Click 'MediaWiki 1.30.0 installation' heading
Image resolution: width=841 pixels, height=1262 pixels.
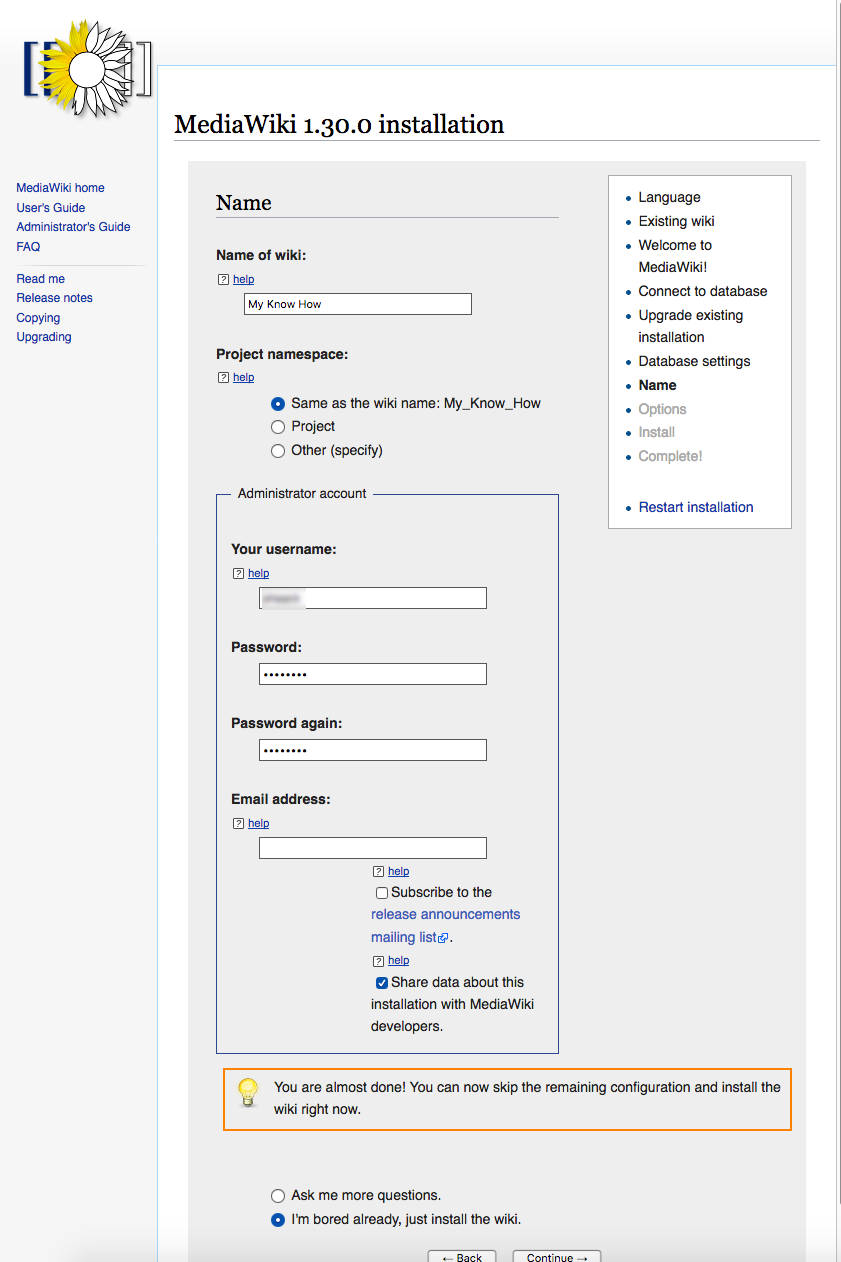[339, 125]
